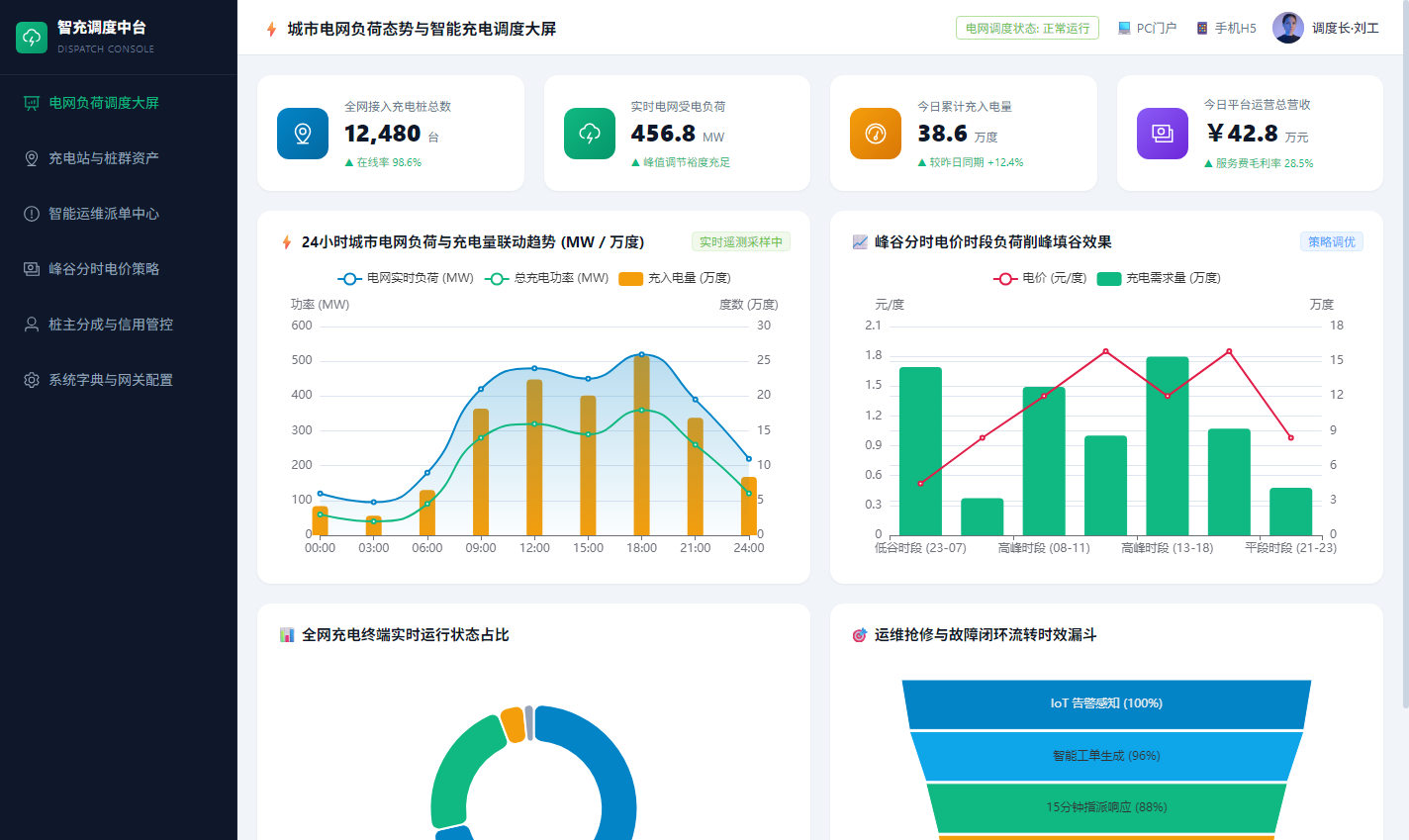The height and width of the screenshot is (840, 1409).
Task: Click the 智充调度中台 logo icon
Action: (32, 38)
